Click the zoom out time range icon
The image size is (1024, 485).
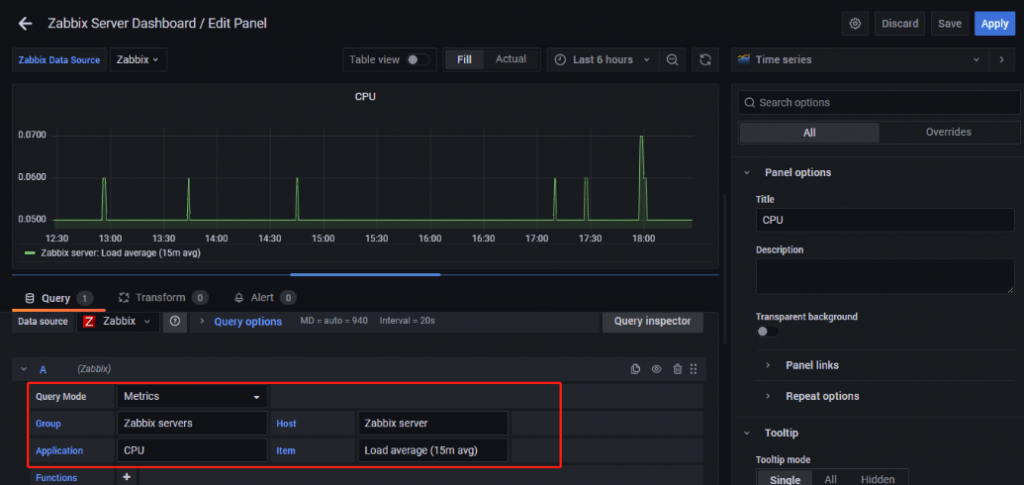pyautogui.click(x=672, y=59)
